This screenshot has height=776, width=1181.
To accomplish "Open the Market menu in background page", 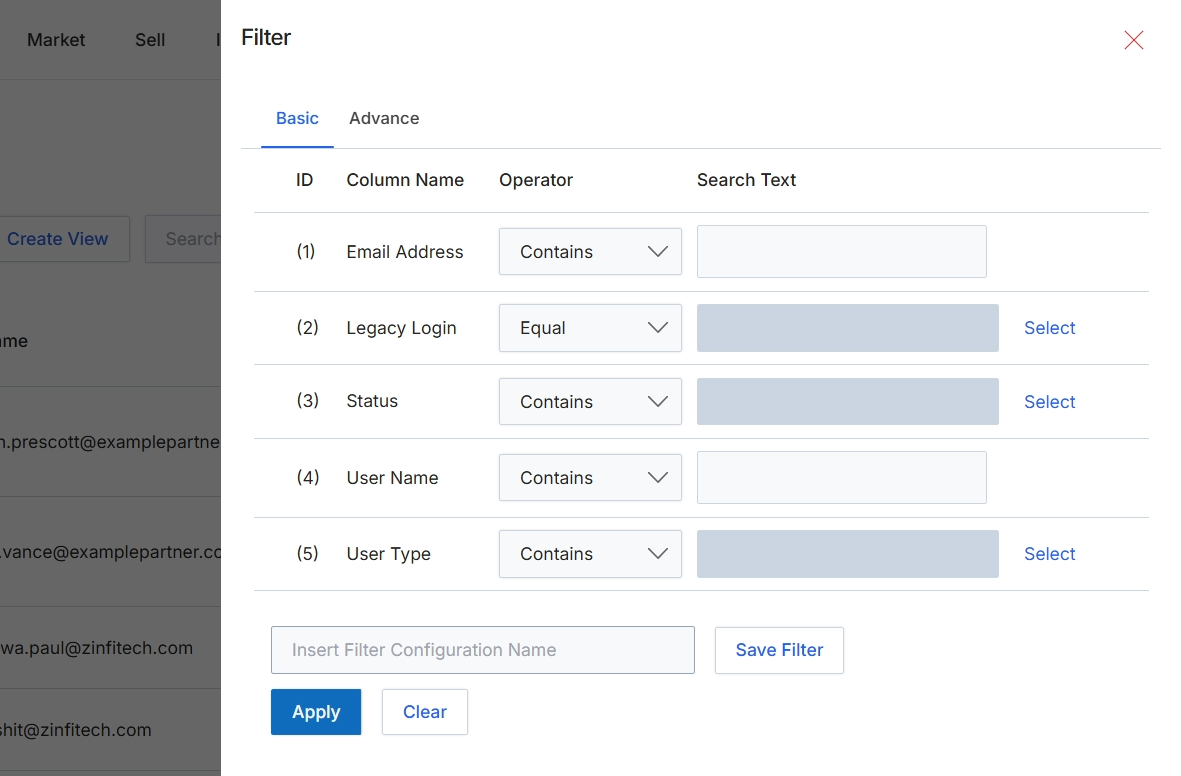I will [x=56, y=40].
